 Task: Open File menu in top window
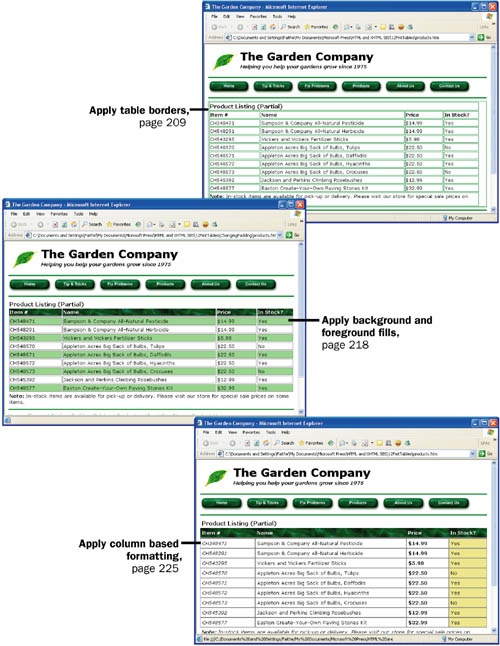tap(214, 16)
